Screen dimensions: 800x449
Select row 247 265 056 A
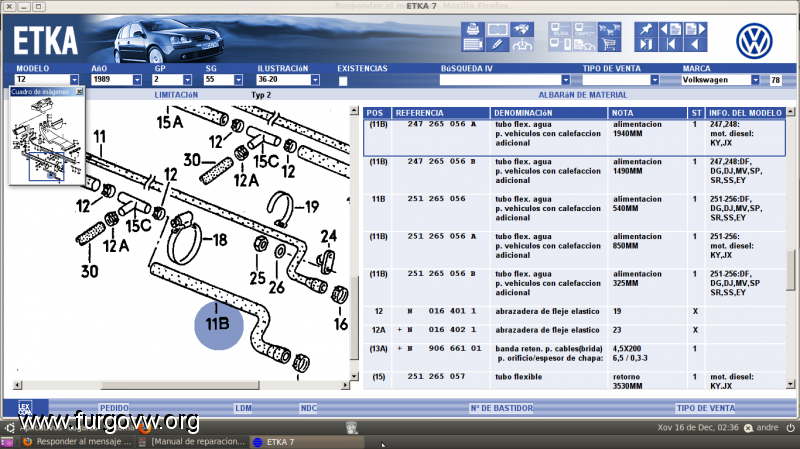[574, 138]
